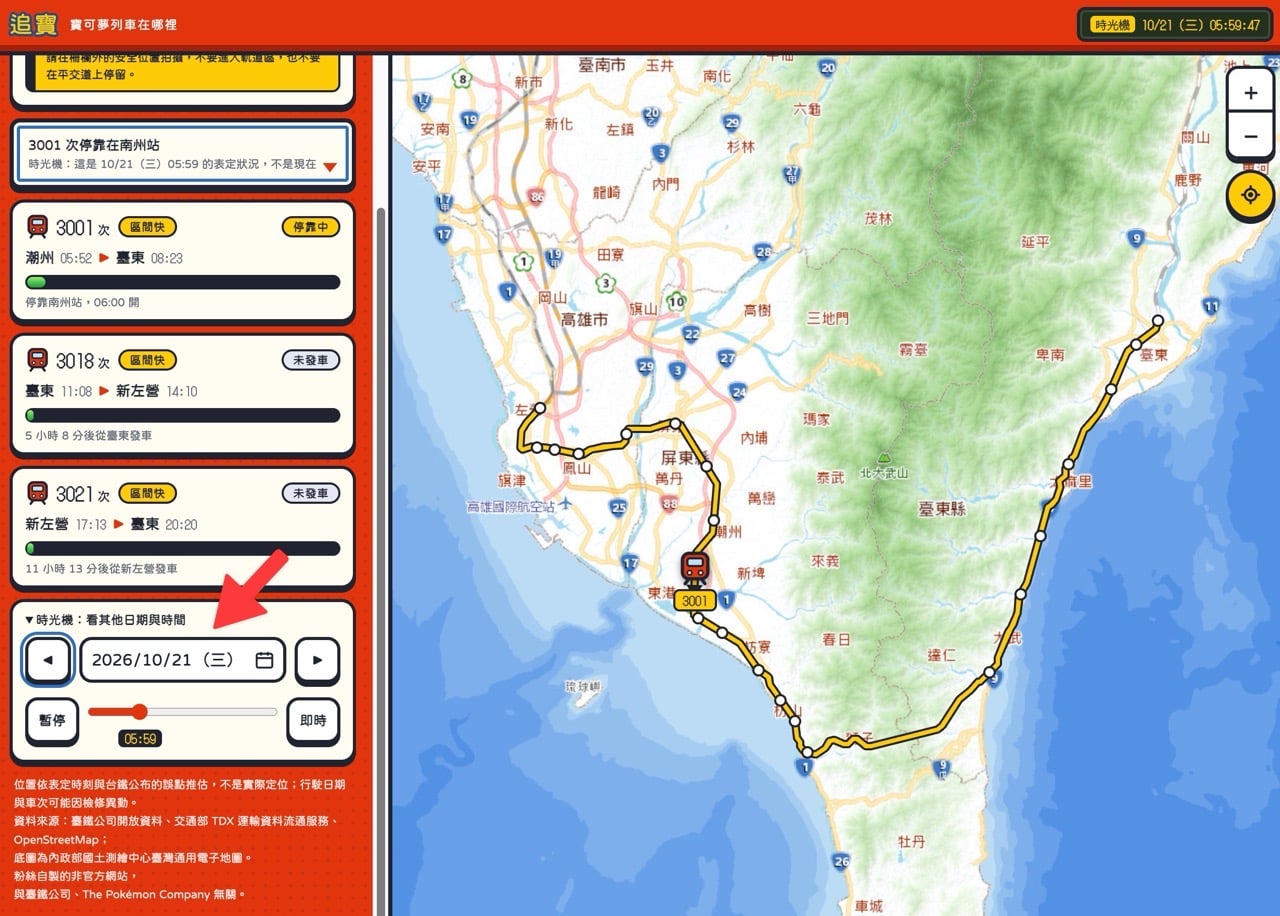Click the 2026/10/21 date input field
1280x916 pixels.
coord(182,660)
